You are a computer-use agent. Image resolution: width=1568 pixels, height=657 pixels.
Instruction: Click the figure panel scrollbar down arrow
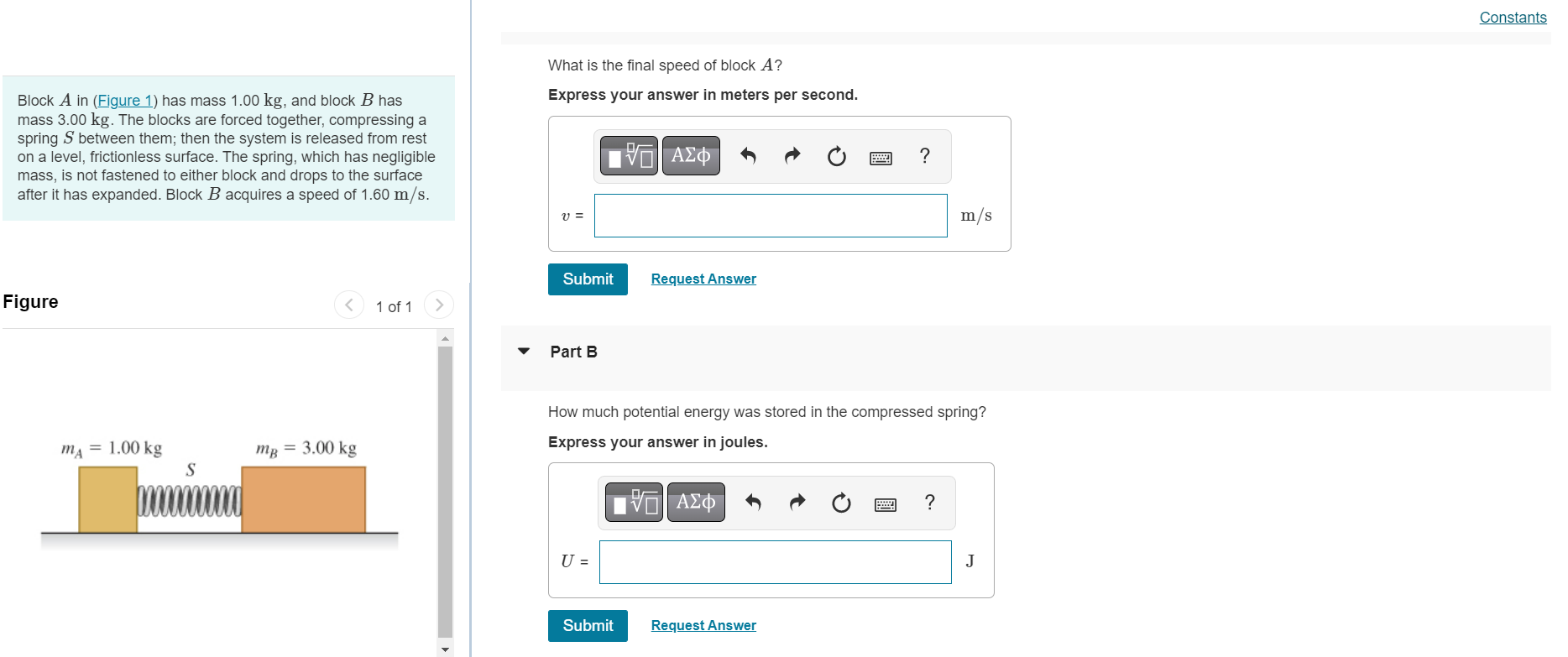coord(445,649)
